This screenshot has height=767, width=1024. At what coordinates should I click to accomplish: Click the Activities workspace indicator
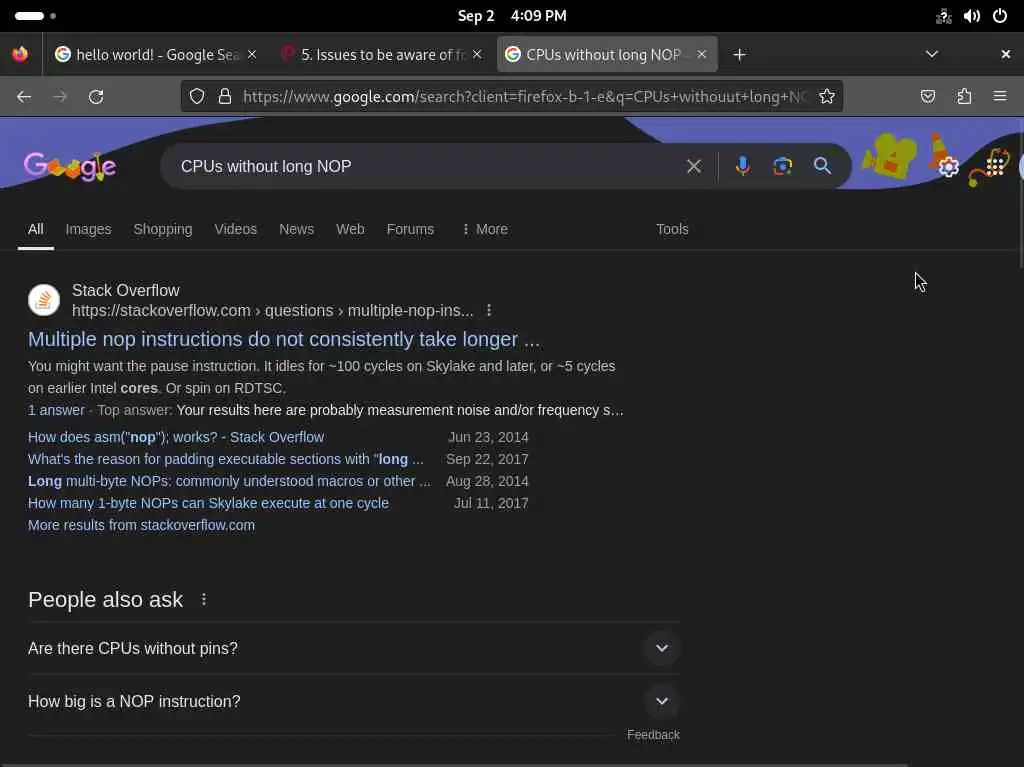point(35,16)
